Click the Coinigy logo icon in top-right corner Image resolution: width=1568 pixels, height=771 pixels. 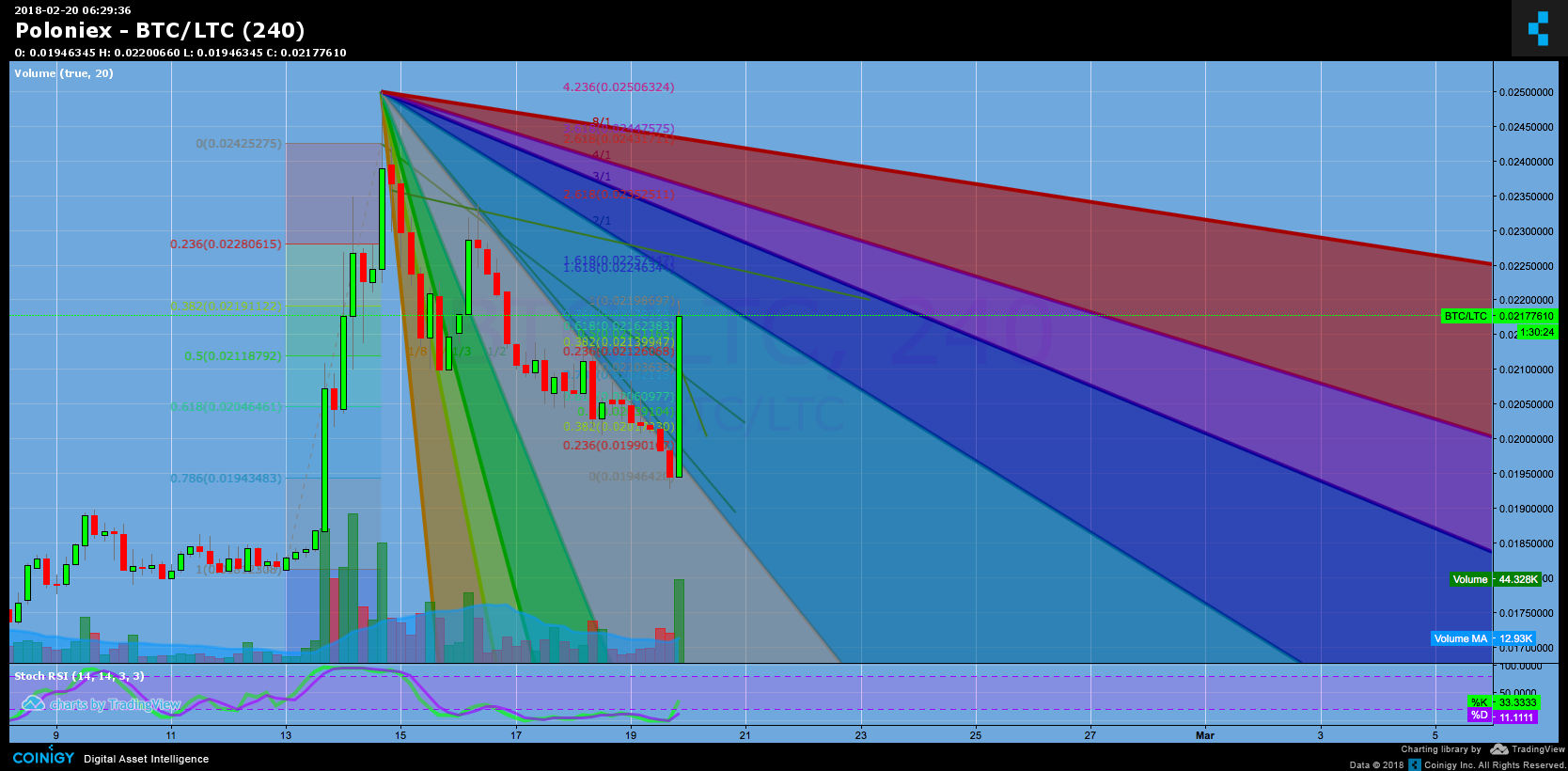click(x=1539, y=28)
